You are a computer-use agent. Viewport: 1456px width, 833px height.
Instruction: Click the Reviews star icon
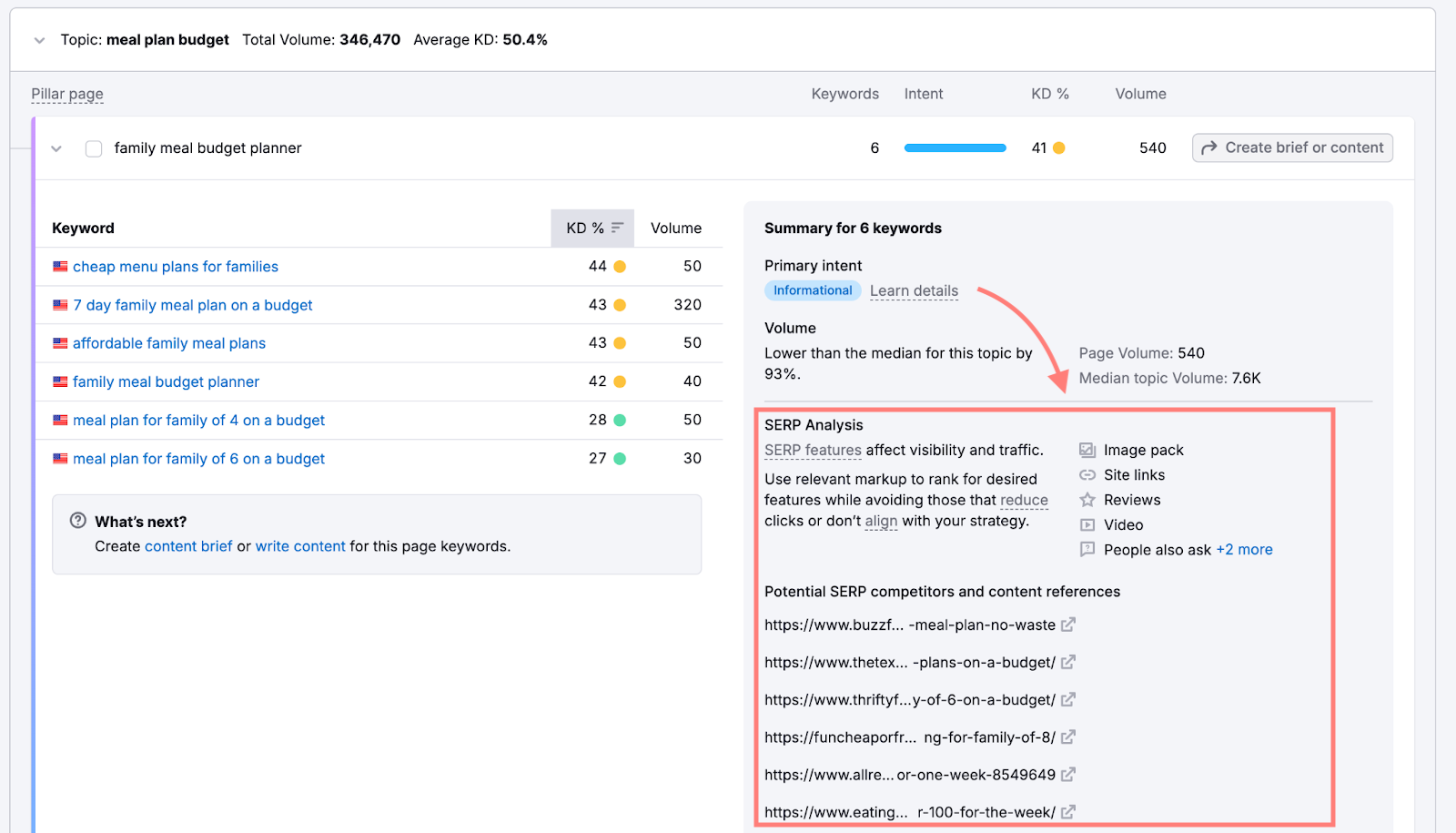click(1087, 499)
